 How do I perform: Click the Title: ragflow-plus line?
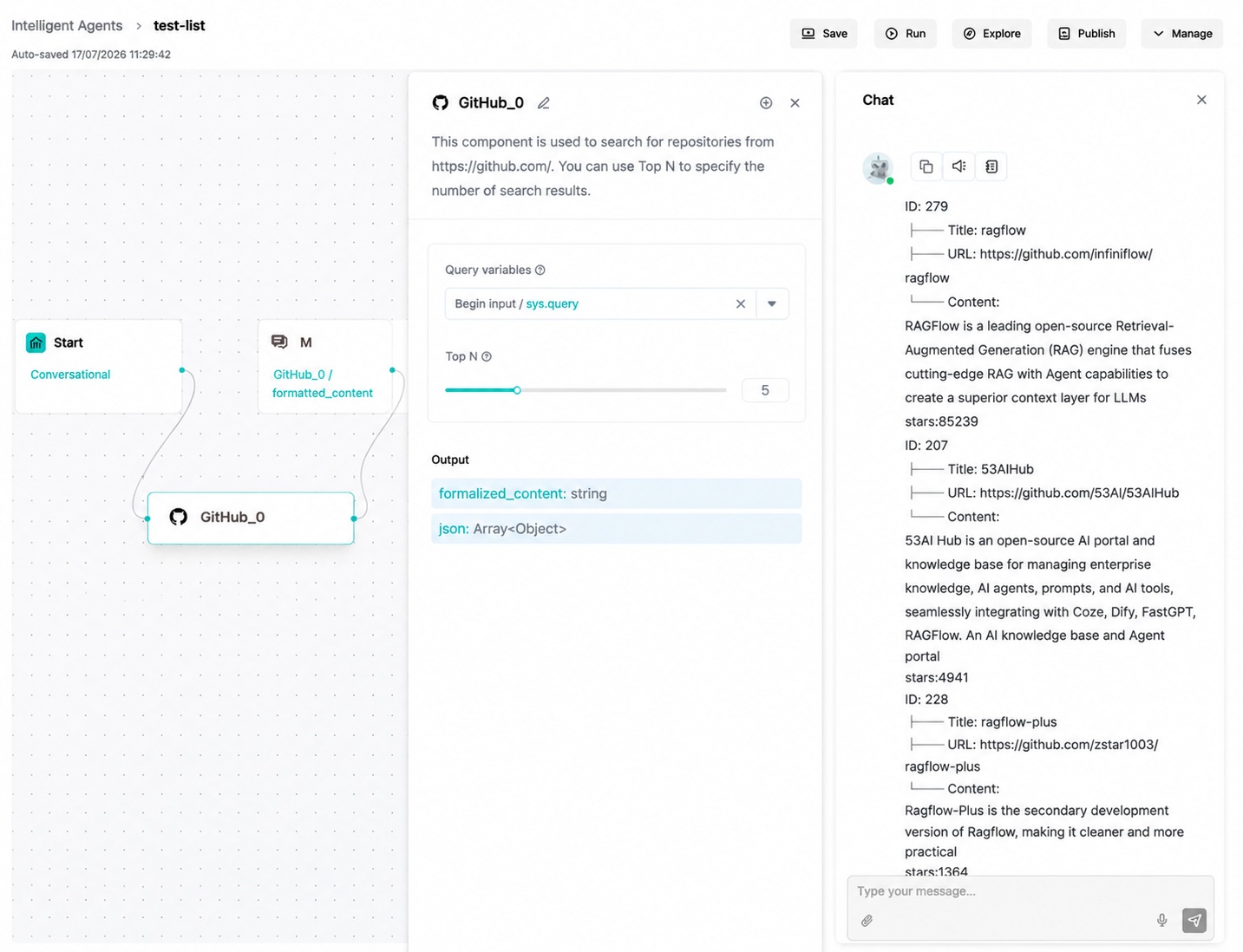click(x=1002, y=722)
